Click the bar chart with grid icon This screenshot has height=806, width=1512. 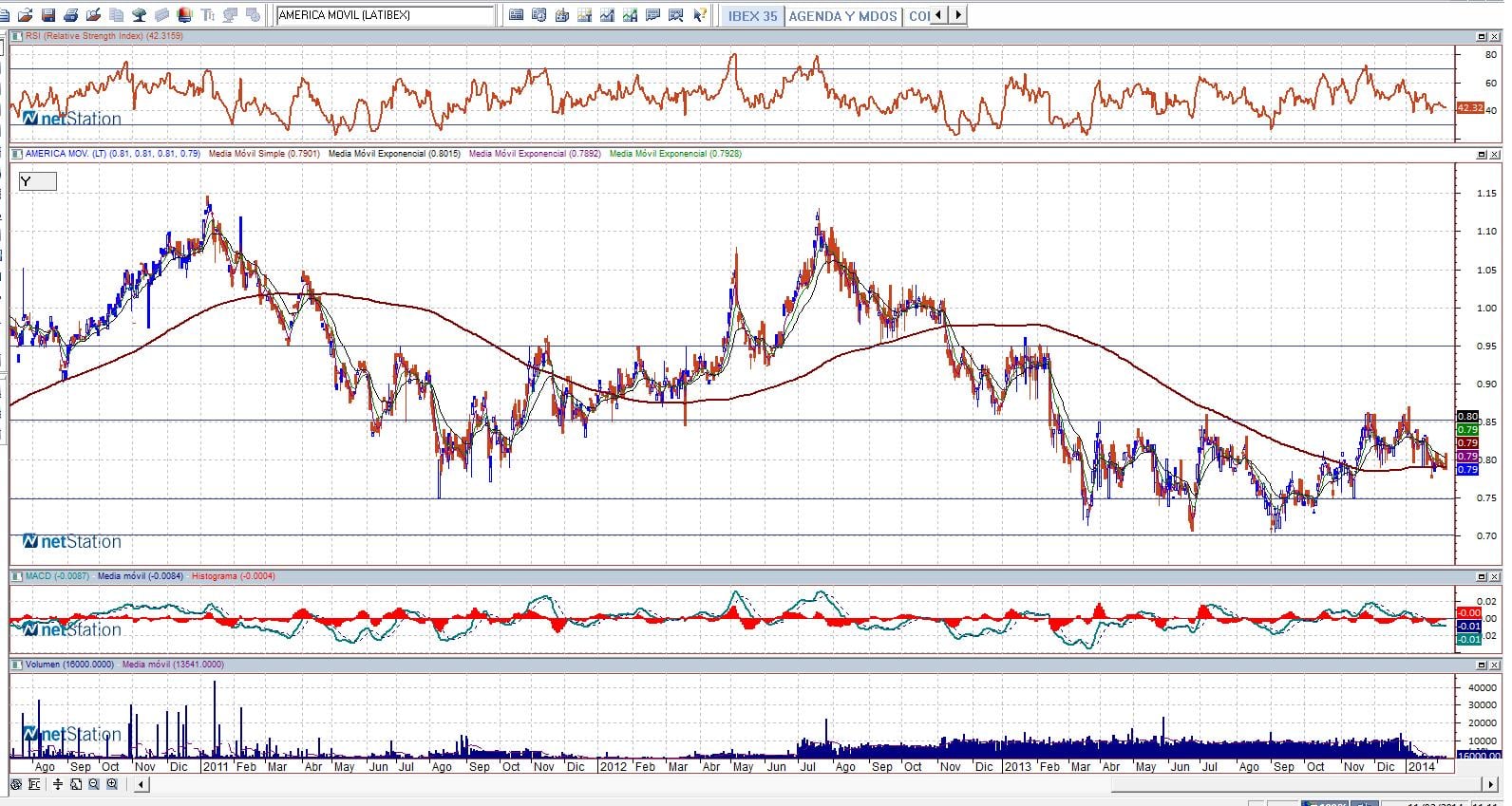585,15
